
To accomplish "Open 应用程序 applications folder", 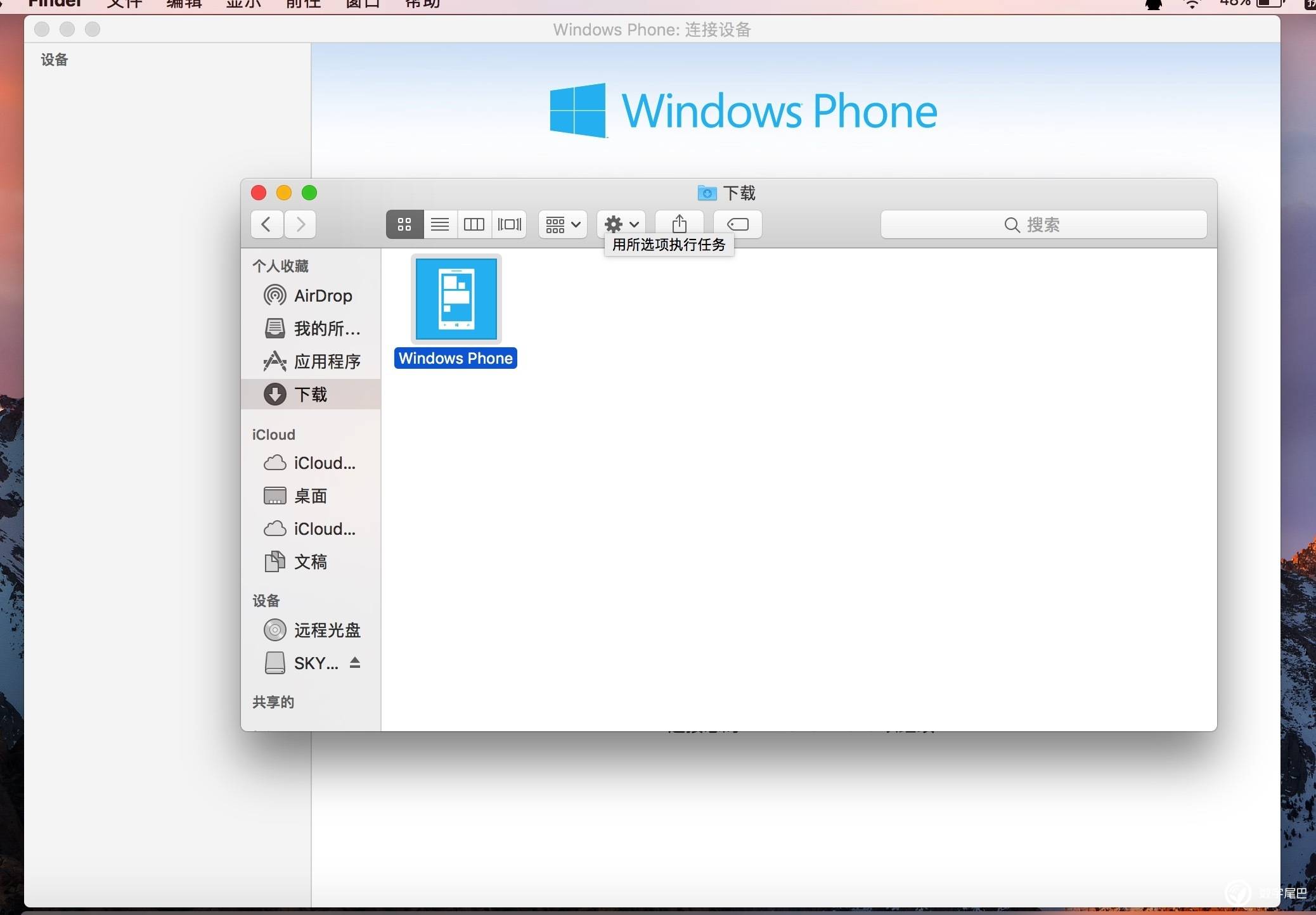I will 311,361.
